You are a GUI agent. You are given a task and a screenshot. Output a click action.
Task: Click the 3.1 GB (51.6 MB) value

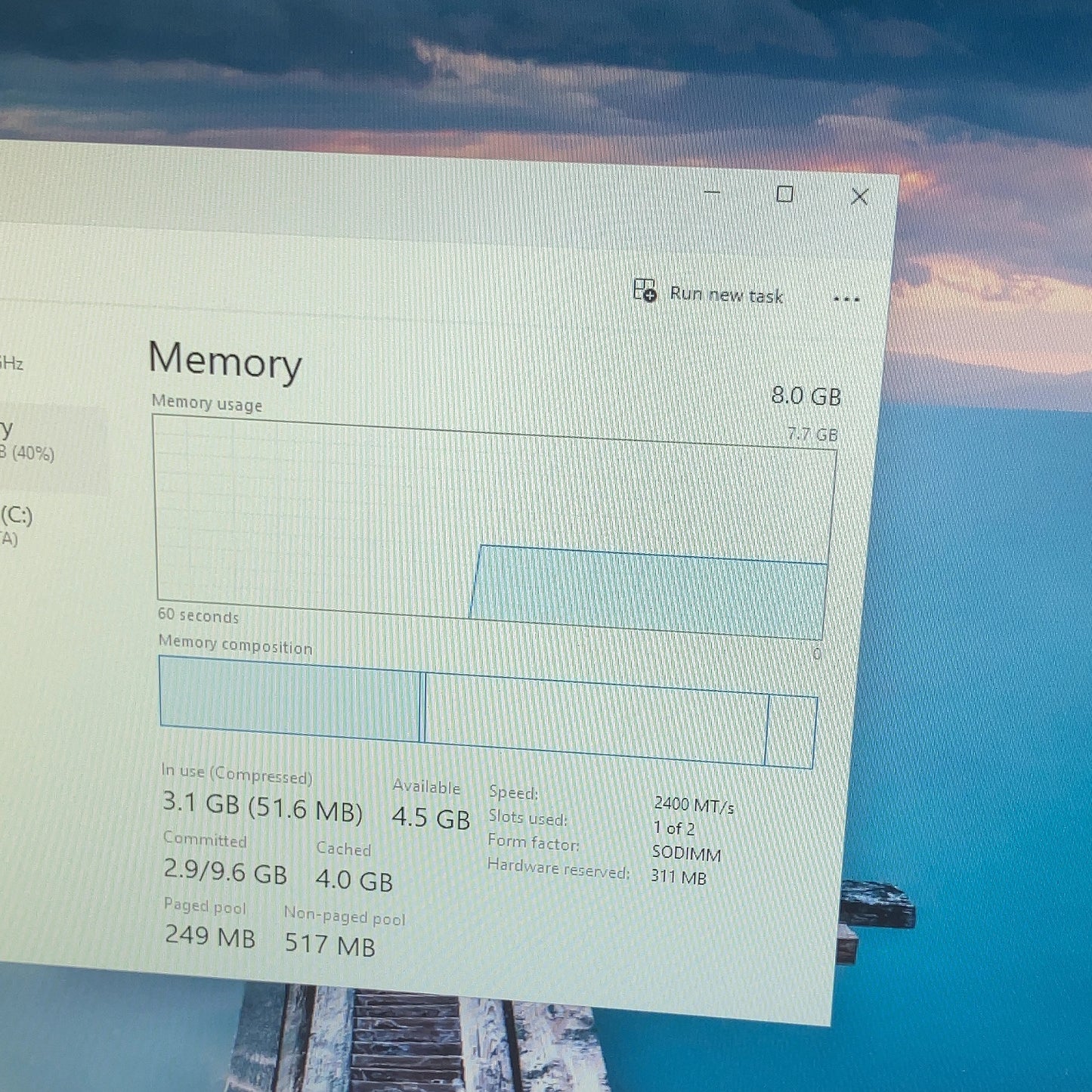click(x=262, y=806)
